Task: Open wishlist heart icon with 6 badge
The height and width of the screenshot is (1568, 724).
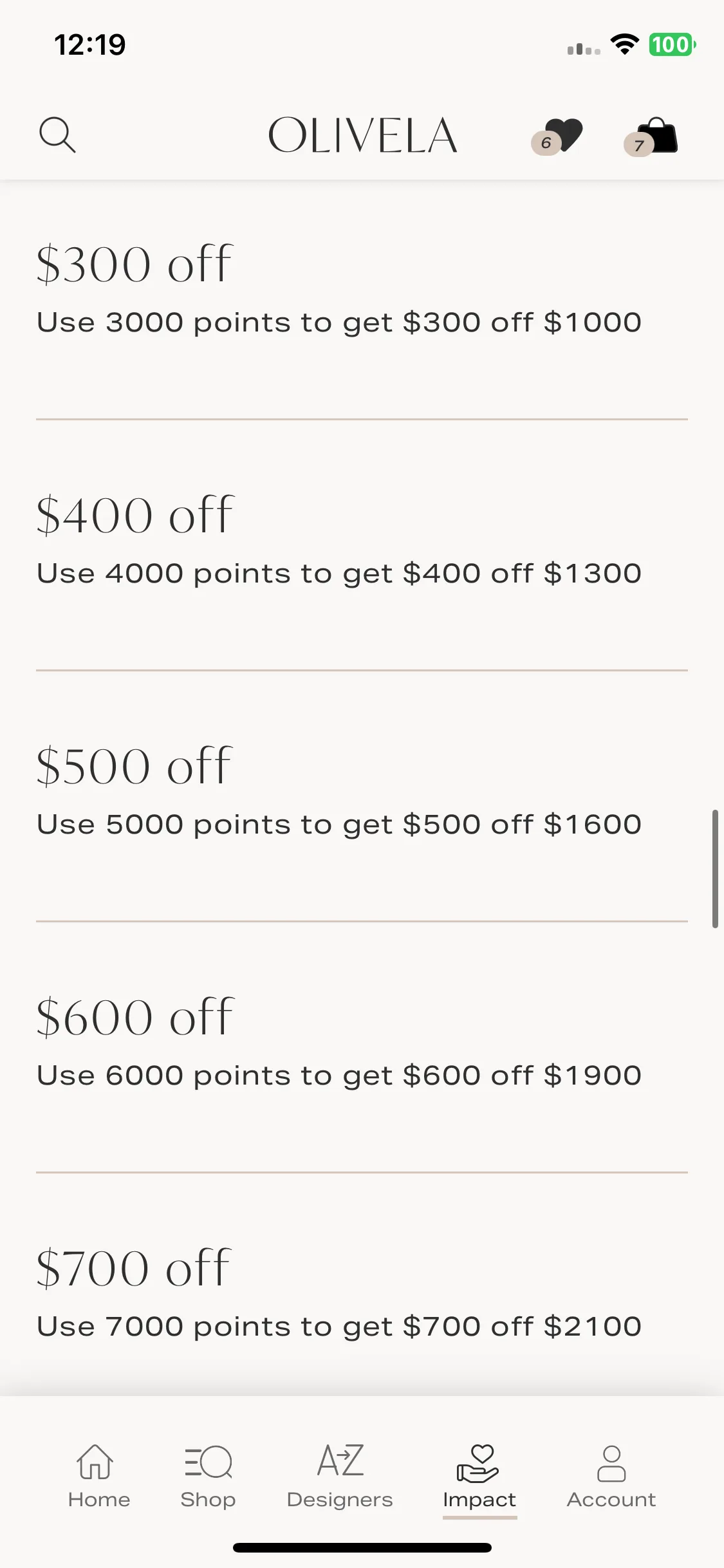Action: pyautogui.click(x=557, y=136)
